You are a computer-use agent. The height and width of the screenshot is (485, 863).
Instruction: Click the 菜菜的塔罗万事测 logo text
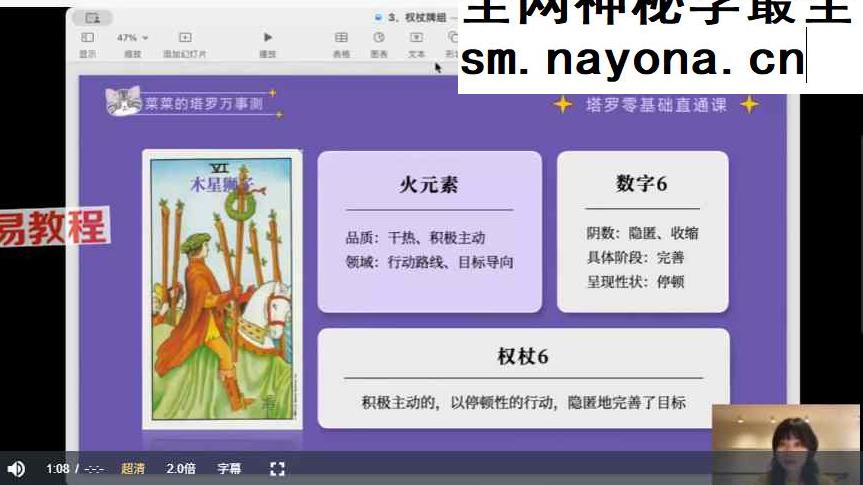pos(204,103)
